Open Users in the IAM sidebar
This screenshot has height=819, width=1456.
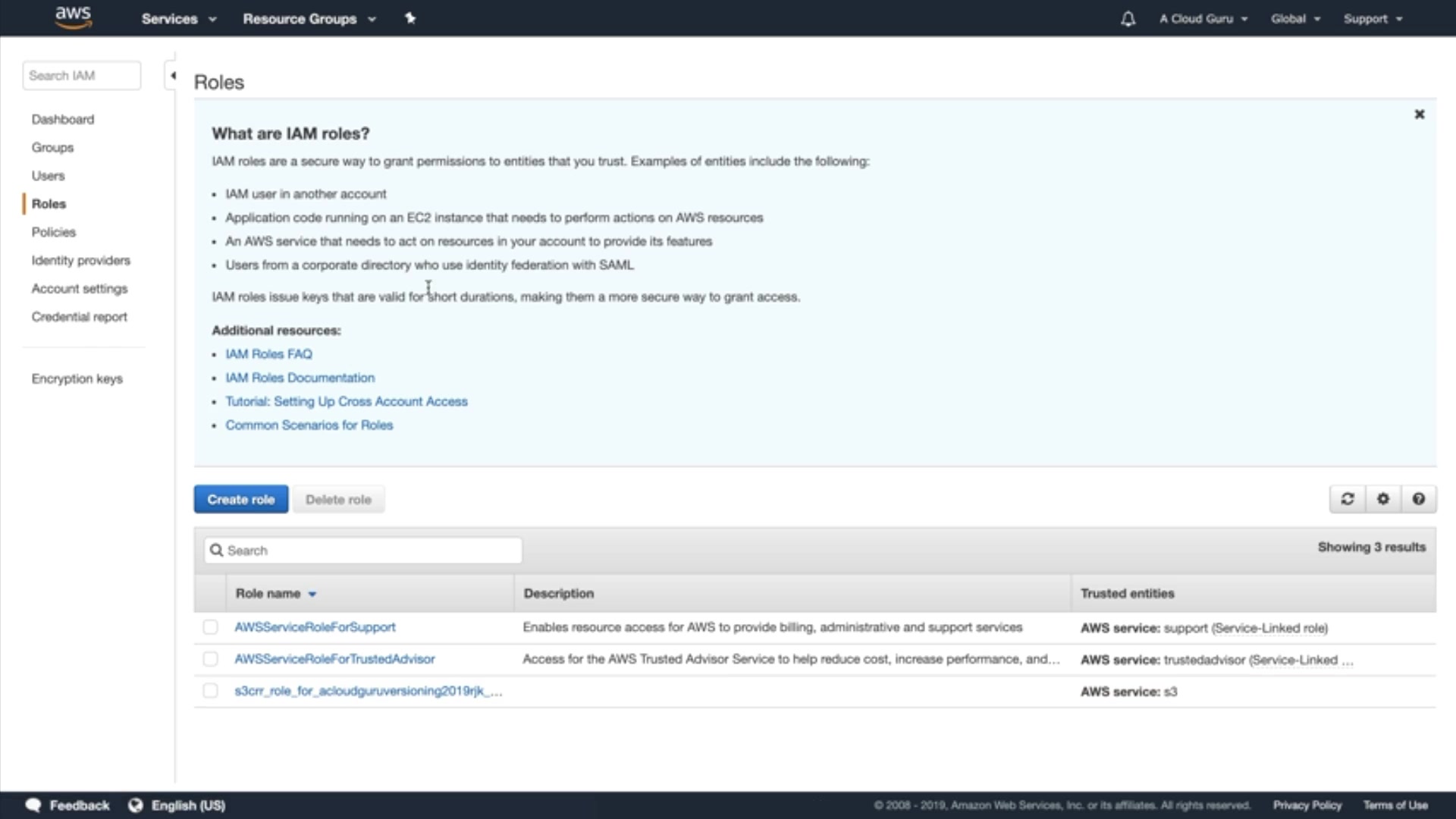48,176
